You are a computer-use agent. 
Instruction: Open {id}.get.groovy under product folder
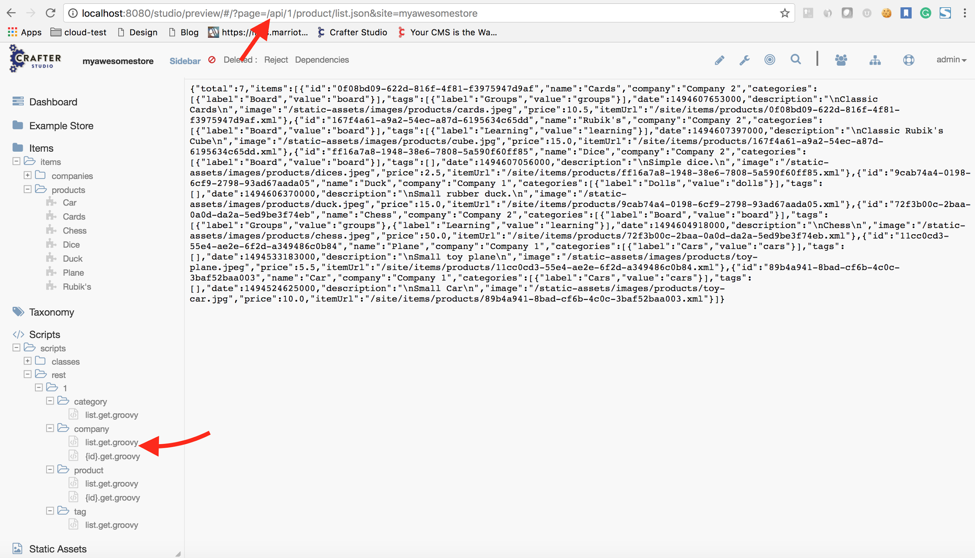pos(113,498)
